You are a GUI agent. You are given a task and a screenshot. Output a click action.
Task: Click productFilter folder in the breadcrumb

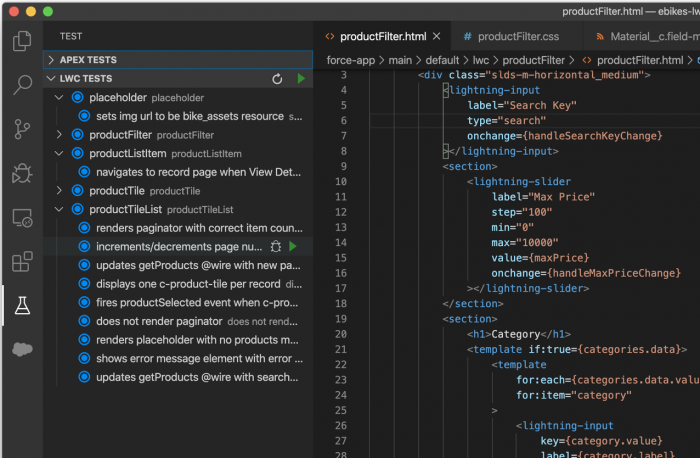tap(533, 60)
